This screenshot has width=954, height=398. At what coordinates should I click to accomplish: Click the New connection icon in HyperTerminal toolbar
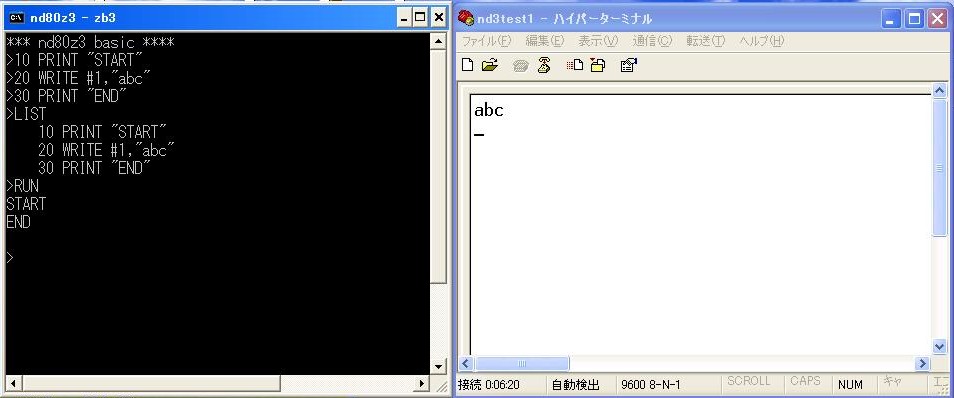(x=467, y=65)
